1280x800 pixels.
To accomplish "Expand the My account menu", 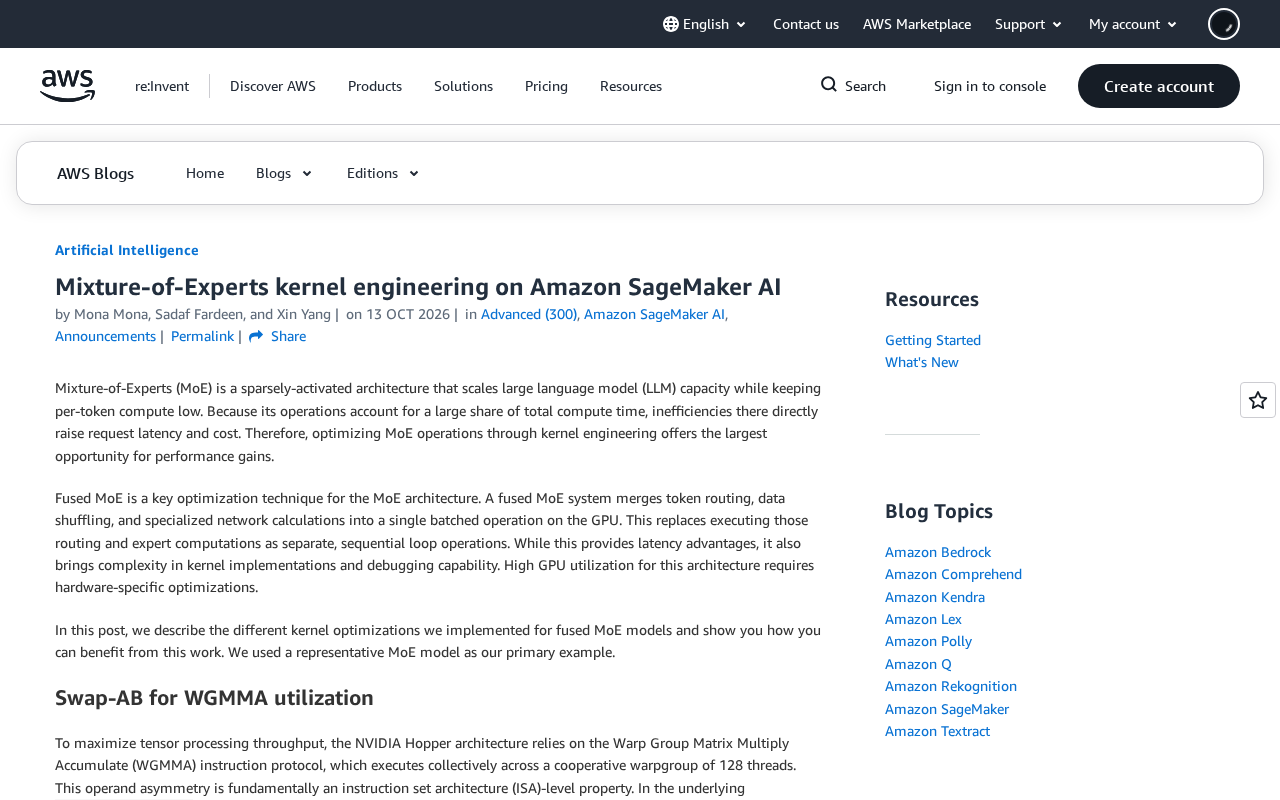I will [x=1134, y=24].
